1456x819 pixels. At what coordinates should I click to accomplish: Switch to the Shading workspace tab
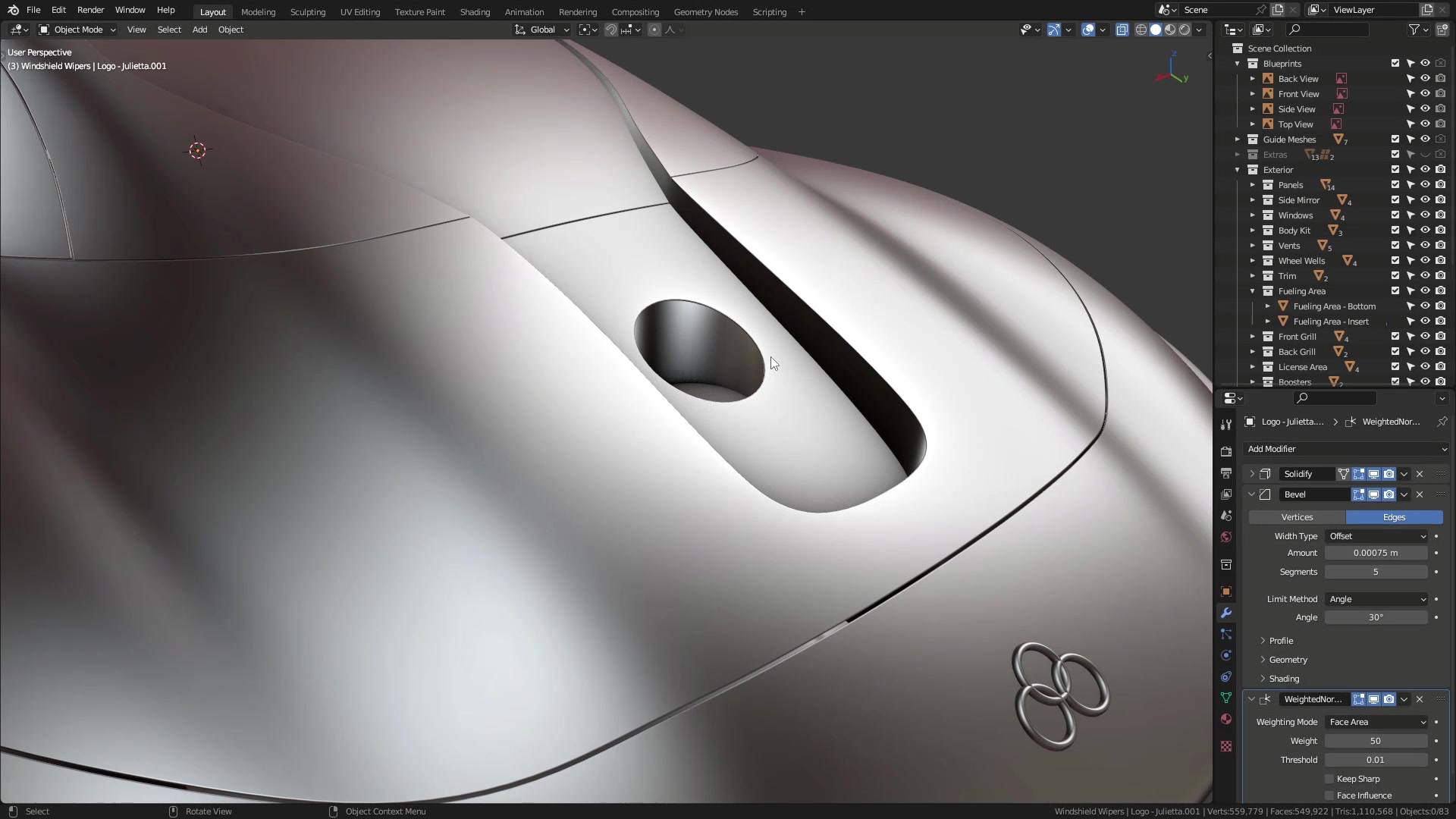point(475,12)
